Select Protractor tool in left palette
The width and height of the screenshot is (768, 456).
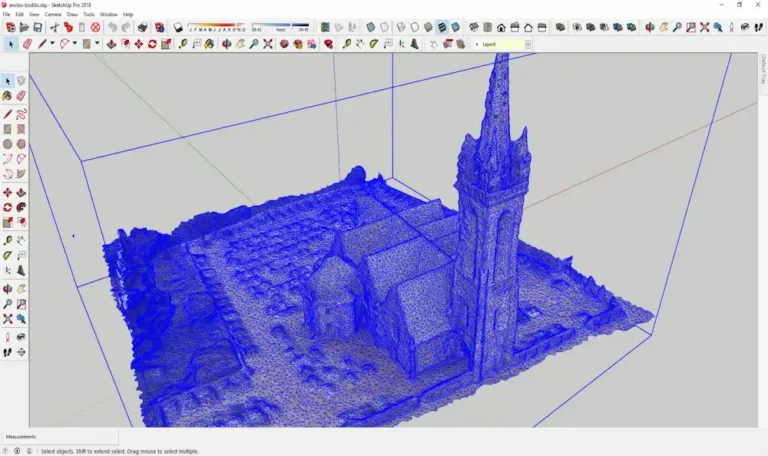click(7, 255)
